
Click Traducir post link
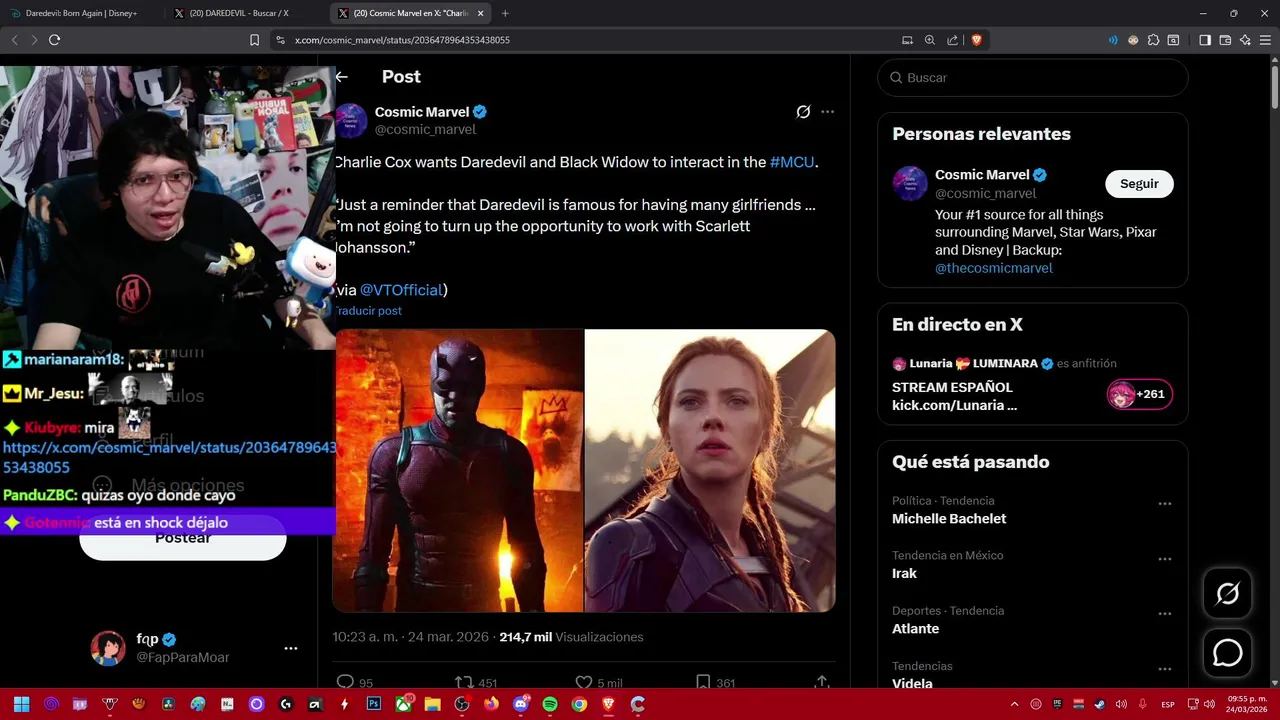coord(368,311)
